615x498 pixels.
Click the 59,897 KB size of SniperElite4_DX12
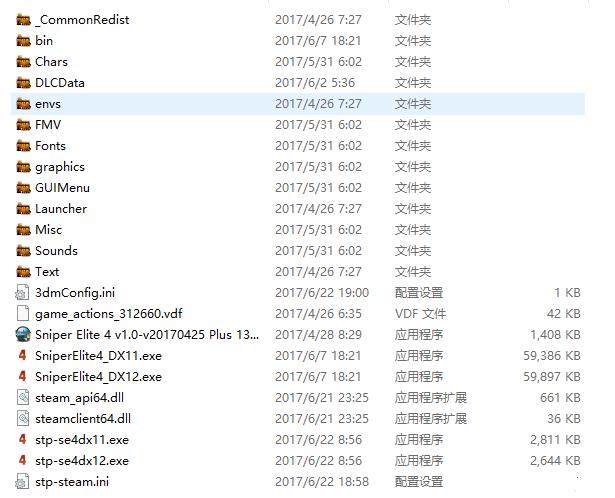click(x=552, y=376)
